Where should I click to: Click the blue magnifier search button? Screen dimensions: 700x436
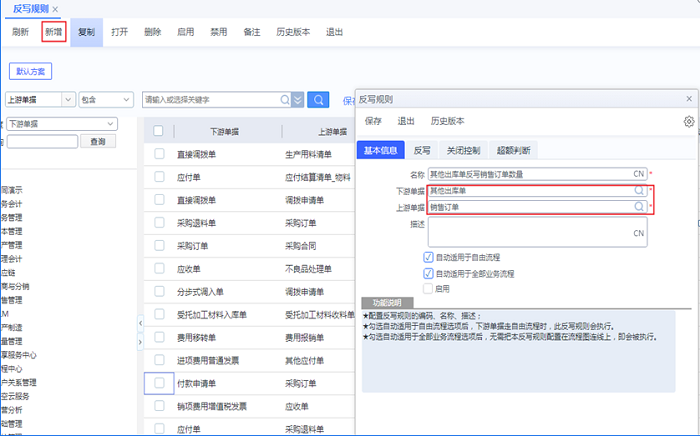318,99
